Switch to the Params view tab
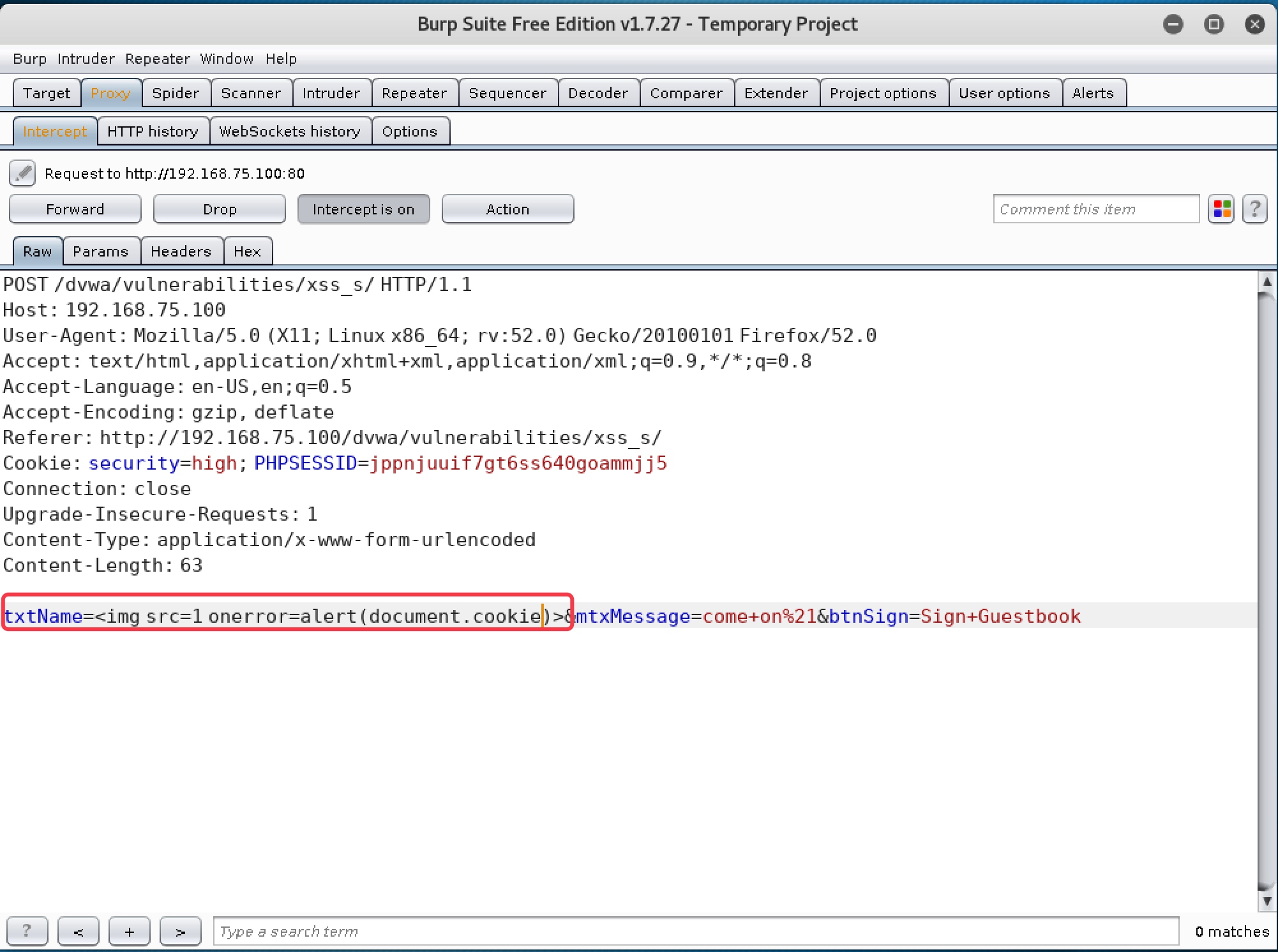This screenshot has width=1278, height=952. pos(101,251)
